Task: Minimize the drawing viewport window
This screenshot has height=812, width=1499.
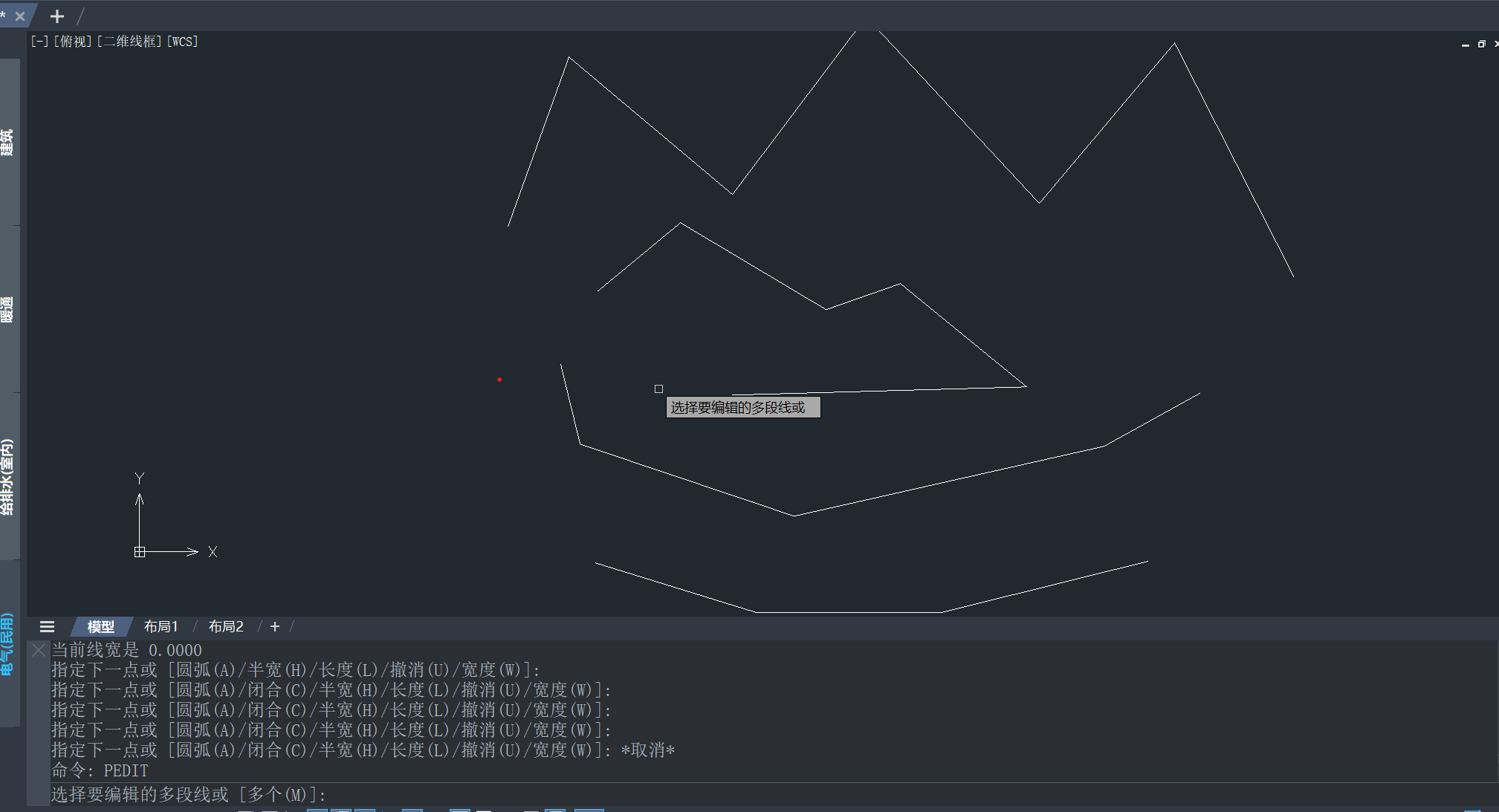Action: click(x=1466, y=45)
